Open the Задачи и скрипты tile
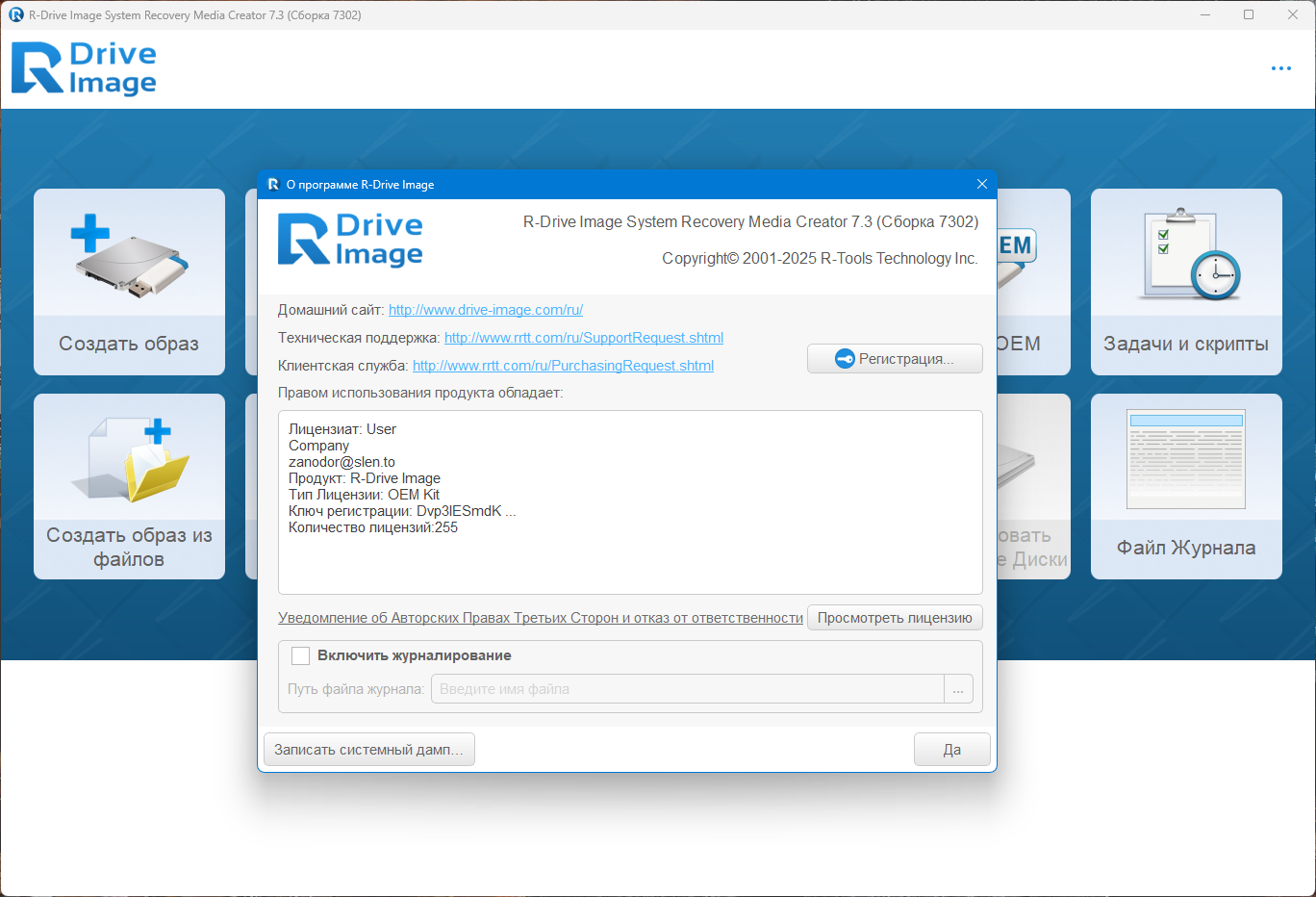 pyautogui.click(x=1186, y=282)
